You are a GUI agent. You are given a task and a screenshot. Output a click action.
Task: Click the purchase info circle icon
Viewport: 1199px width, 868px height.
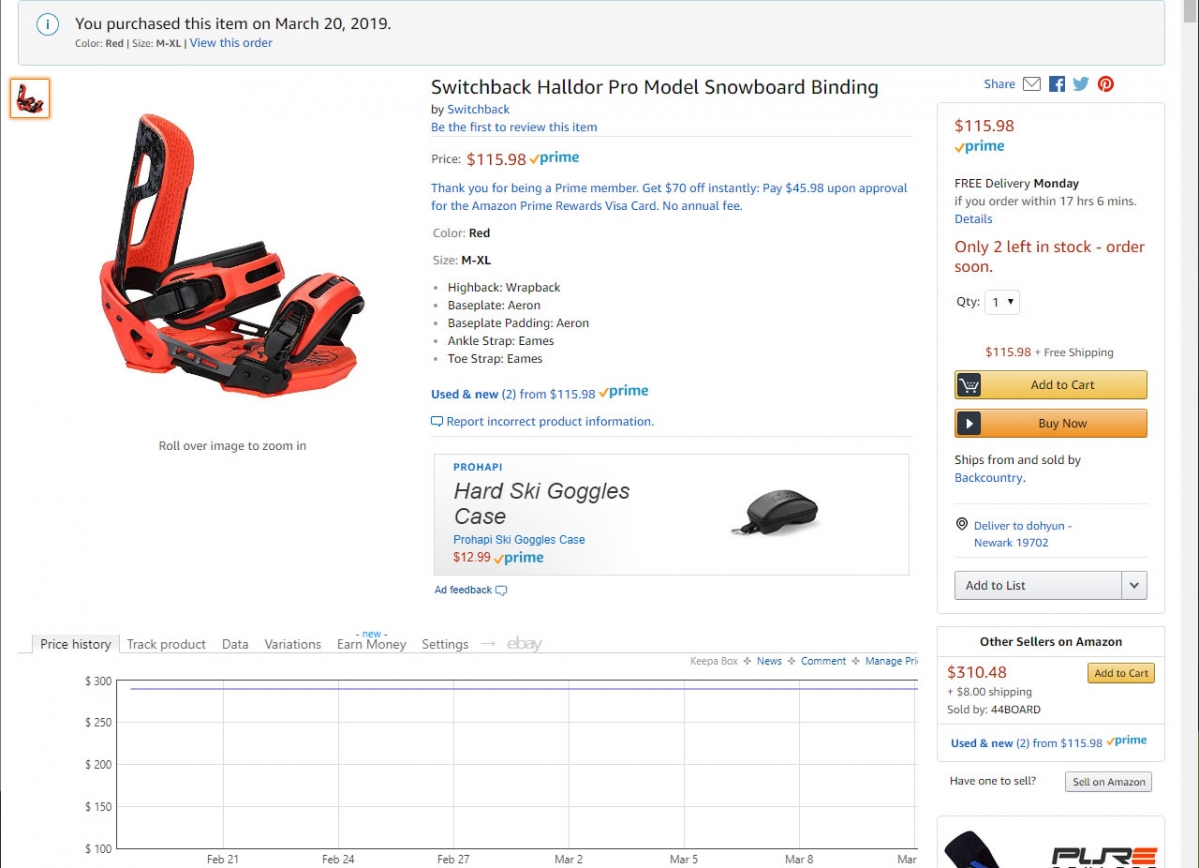click(x=47, y=24)
